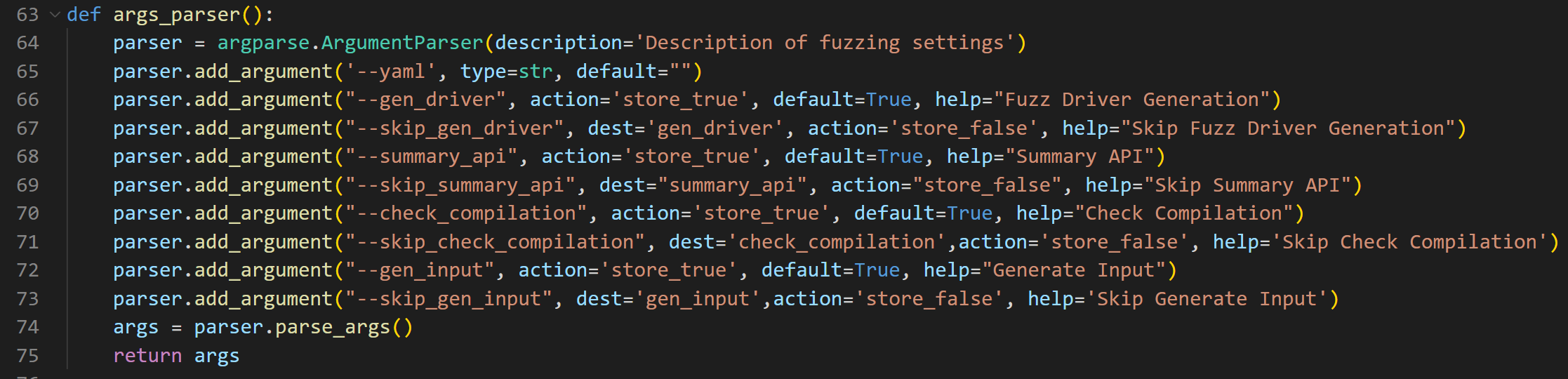Screen dimensions: 1568x379
Task: Click the str type on the yaml line
Action: coord(536,72)
